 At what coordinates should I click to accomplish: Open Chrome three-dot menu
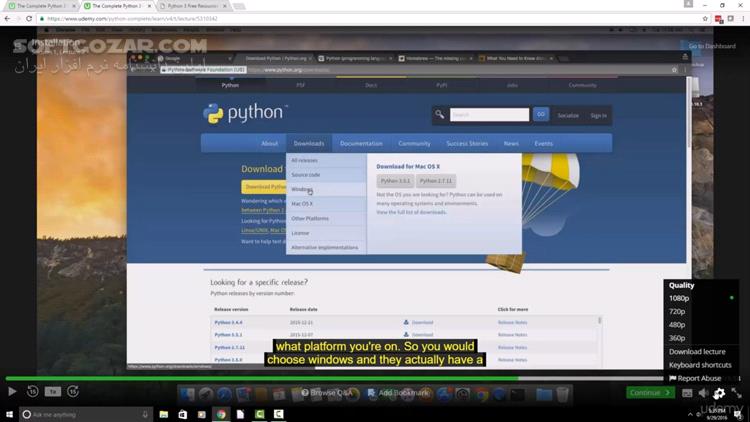pos(743,19)
